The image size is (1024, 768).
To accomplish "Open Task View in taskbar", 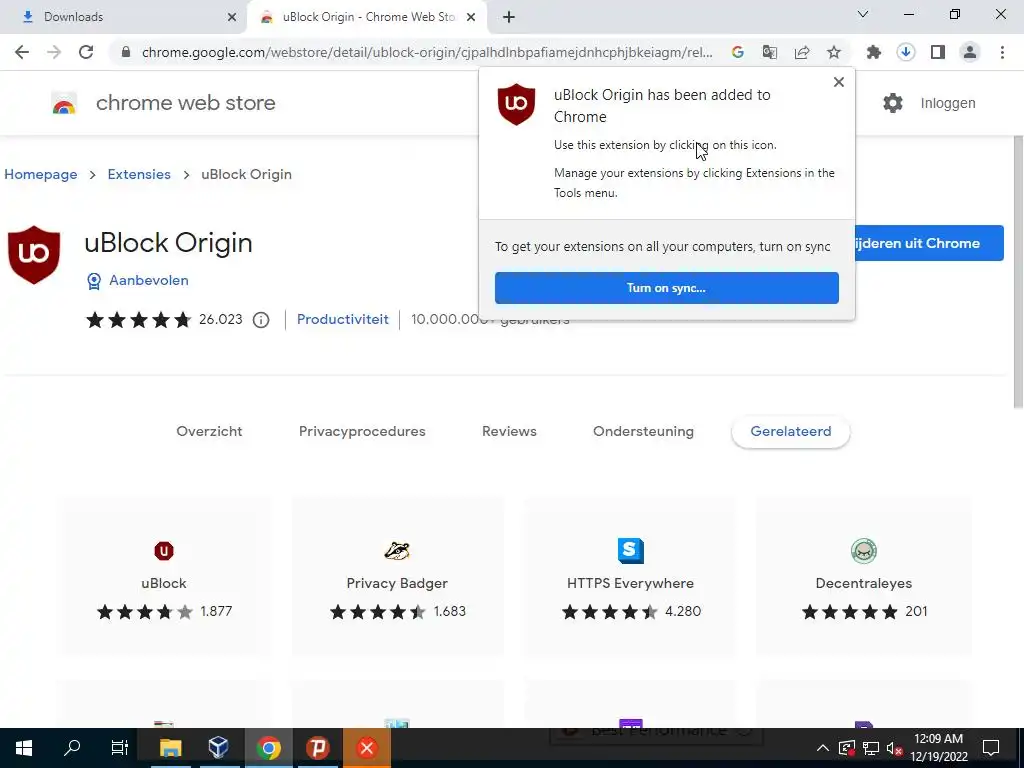I will click(120, 748).
